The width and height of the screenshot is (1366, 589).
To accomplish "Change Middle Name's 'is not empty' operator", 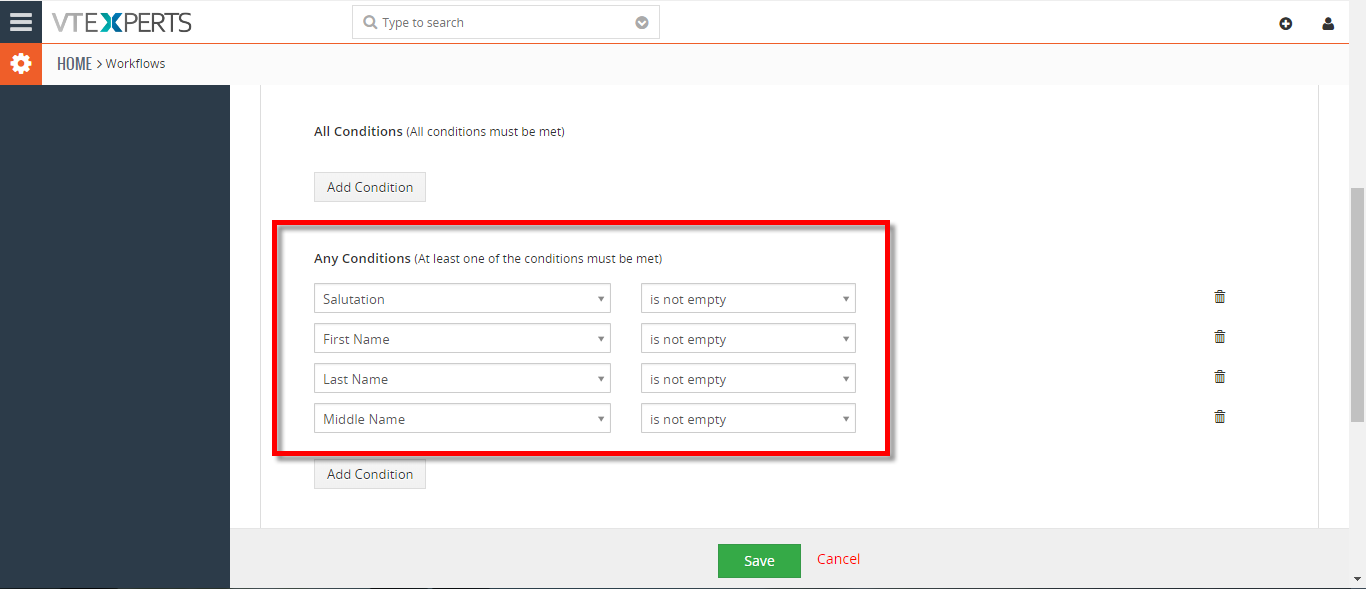I will pyautogui.click(x=748, y=419).
